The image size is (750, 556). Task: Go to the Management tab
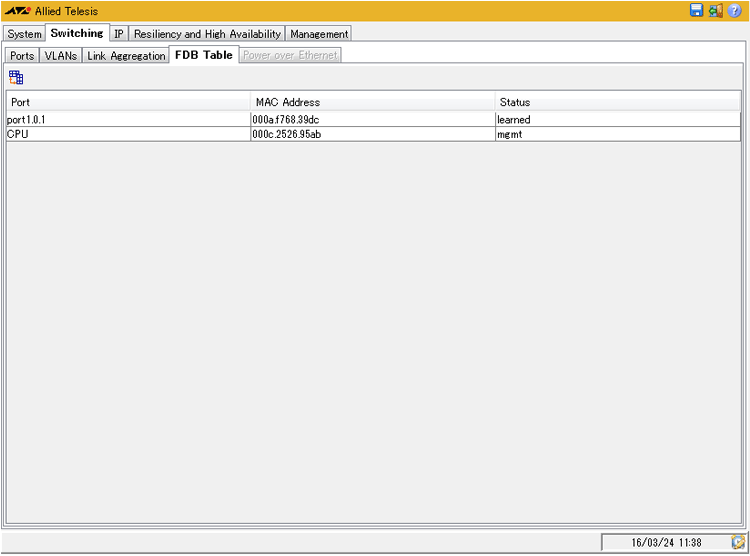pyautogui.click(x=319, y=34)
